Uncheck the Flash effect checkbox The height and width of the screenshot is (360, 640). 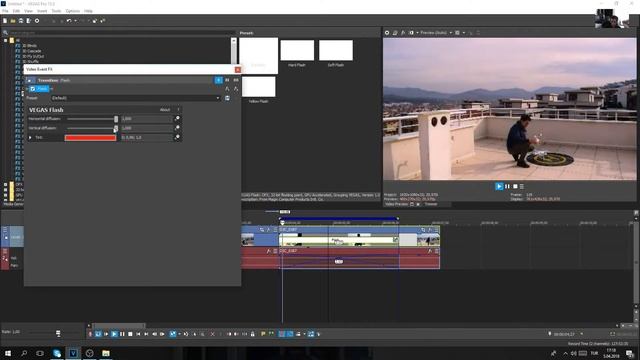[33, 89]
